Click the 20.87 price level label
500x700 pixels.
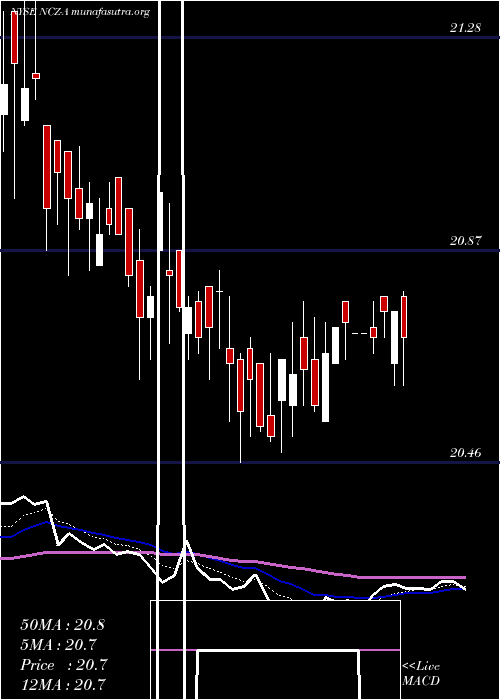pyautogui.click(x=465, y=241)
